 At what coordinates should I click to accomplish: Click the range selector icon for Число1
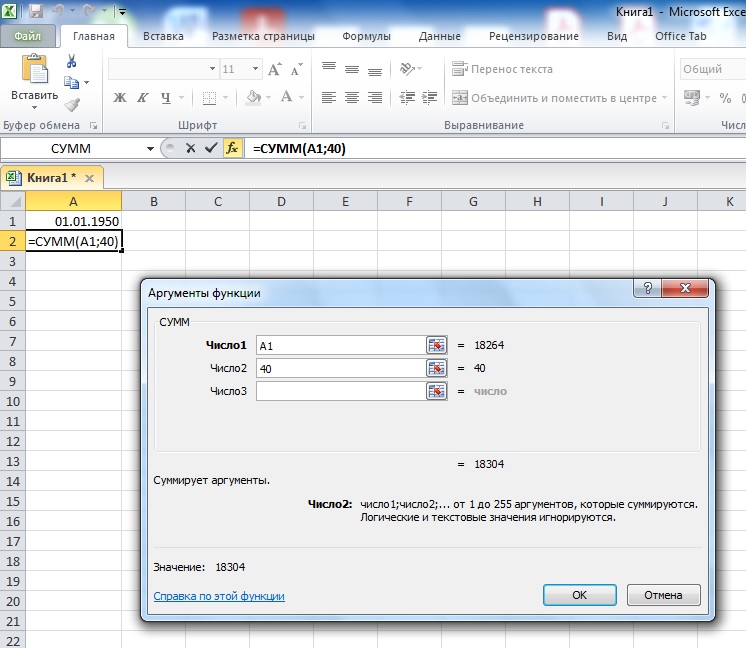point(437,344)
